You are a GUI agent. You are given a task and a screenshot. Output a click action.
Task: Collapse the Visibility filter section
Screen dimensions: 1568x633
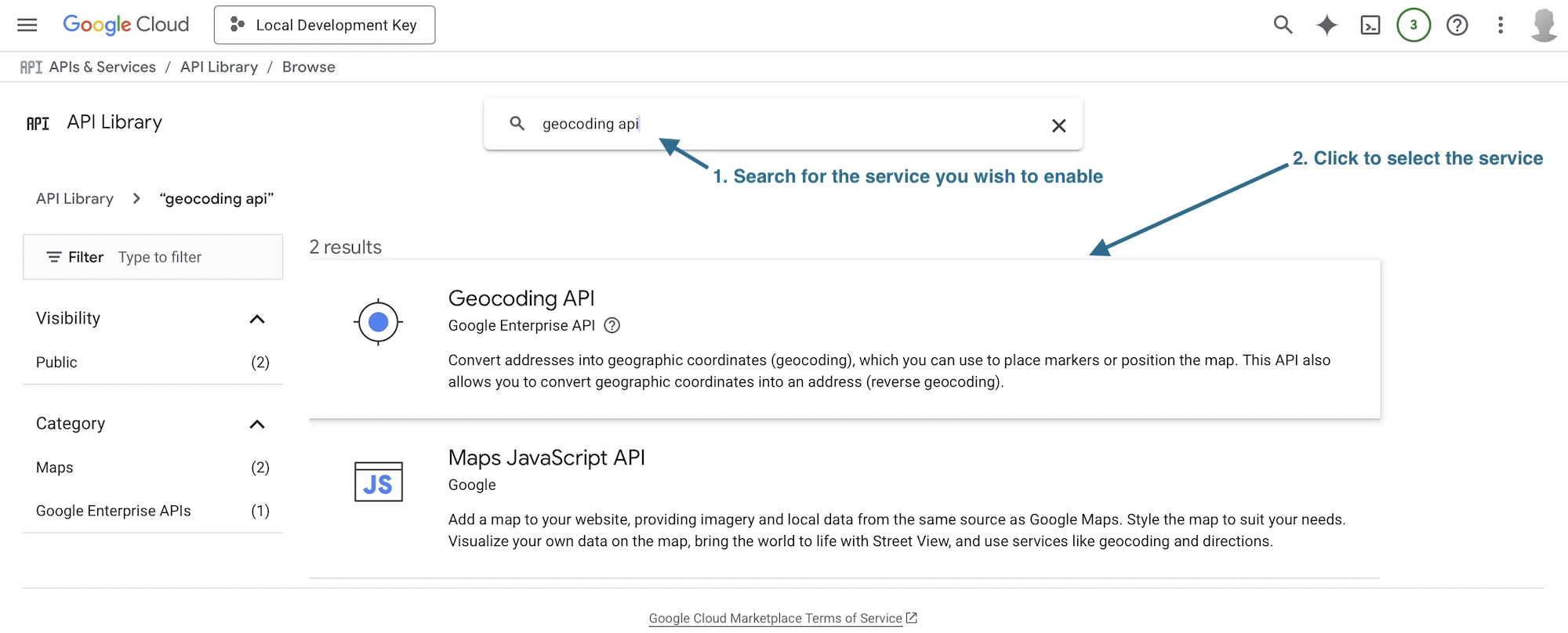[256, 319]
